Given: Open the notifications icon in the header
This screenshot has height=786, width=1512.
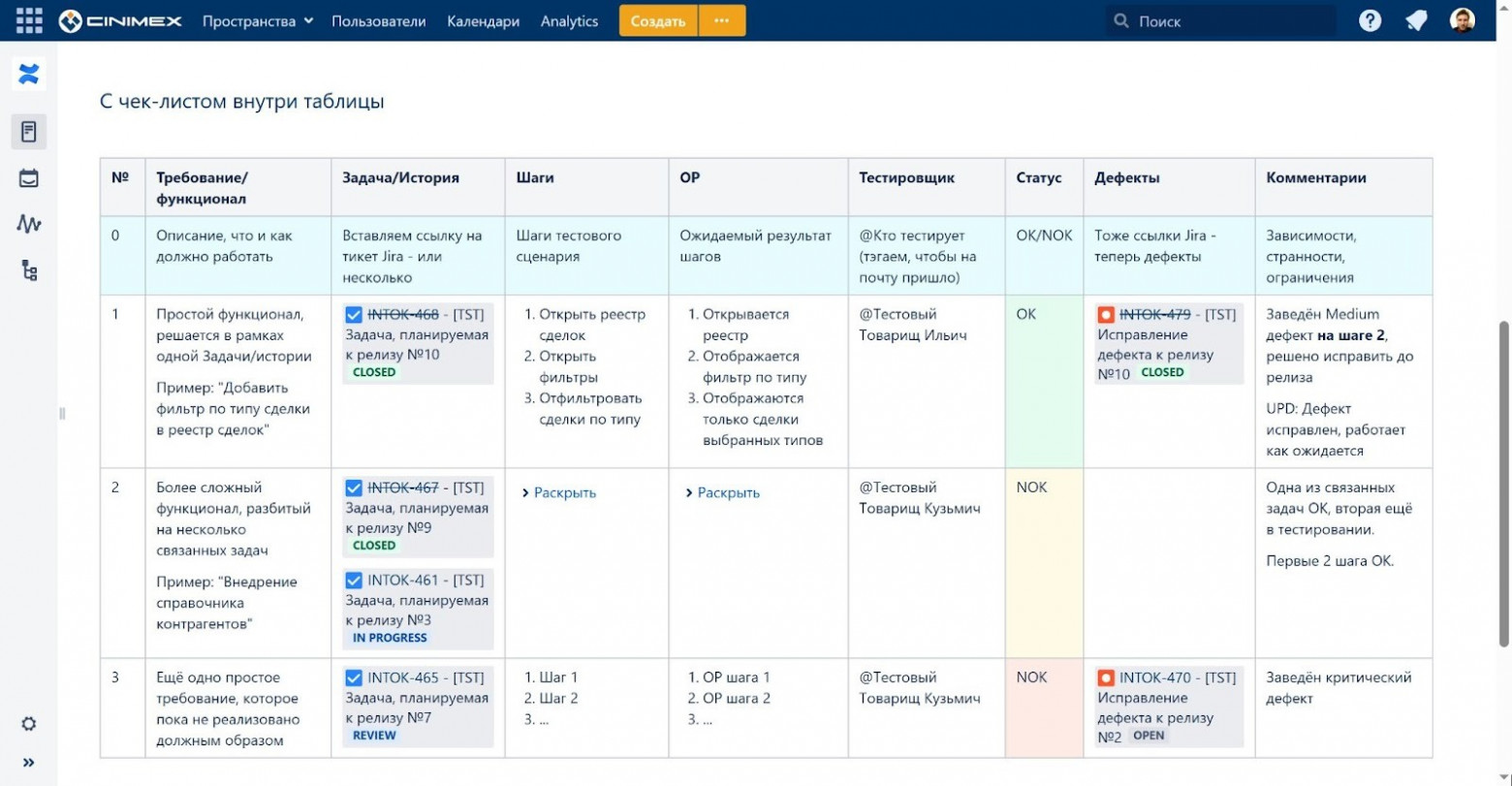Looking at the screenshot, I should [x=1416, y=20].
